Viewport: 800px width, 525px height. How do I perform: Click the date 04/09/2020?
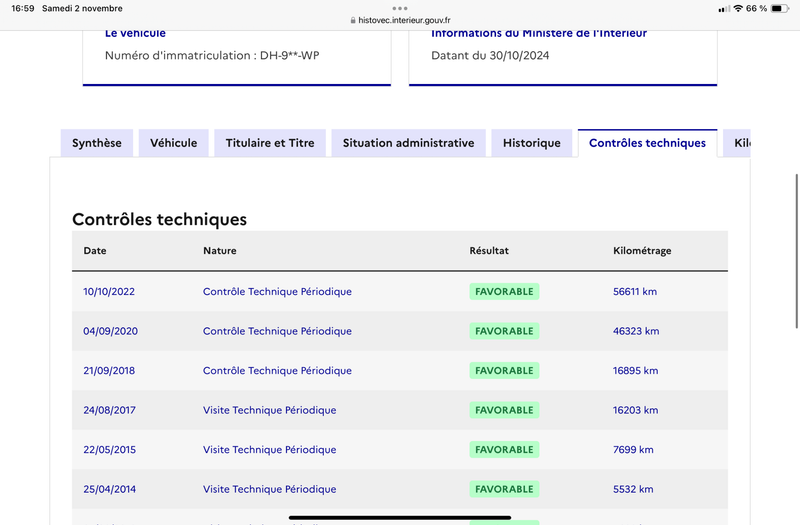111,331
